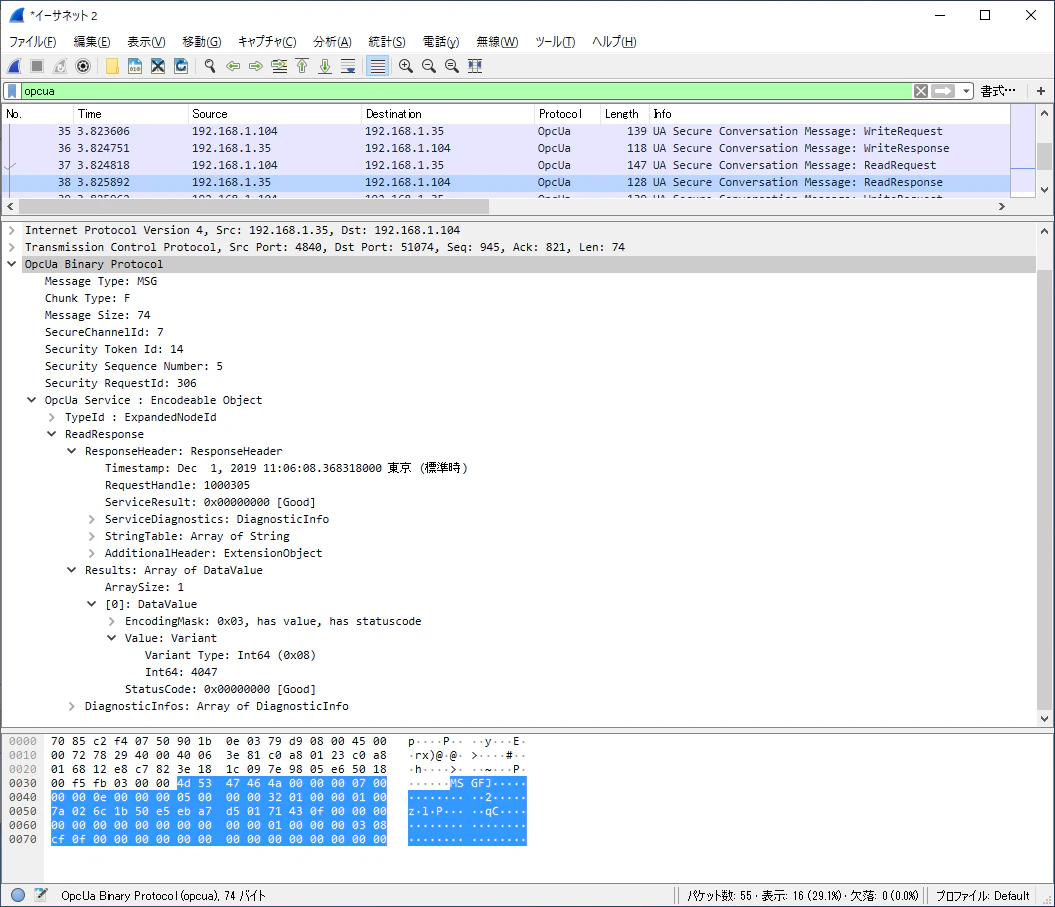1055x907 pixels.
Task: Open capture file properties from the status bar
Action: point(41,895)
